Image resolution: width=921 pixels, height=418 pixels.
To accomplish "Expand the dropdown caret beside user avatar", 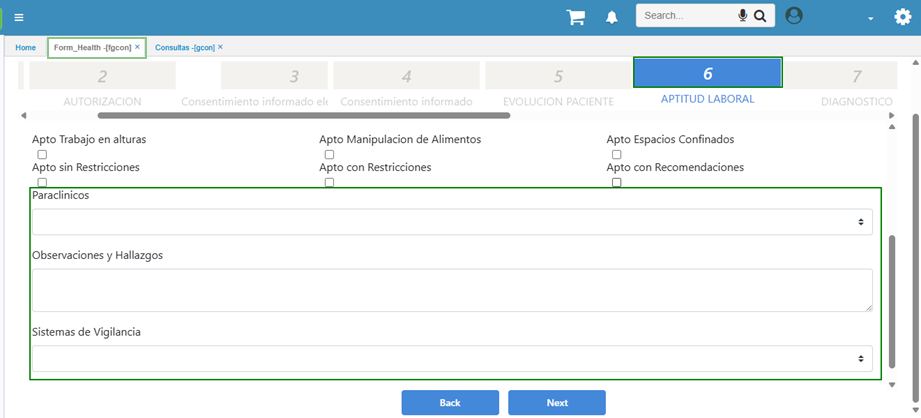I will pos(870,19).
